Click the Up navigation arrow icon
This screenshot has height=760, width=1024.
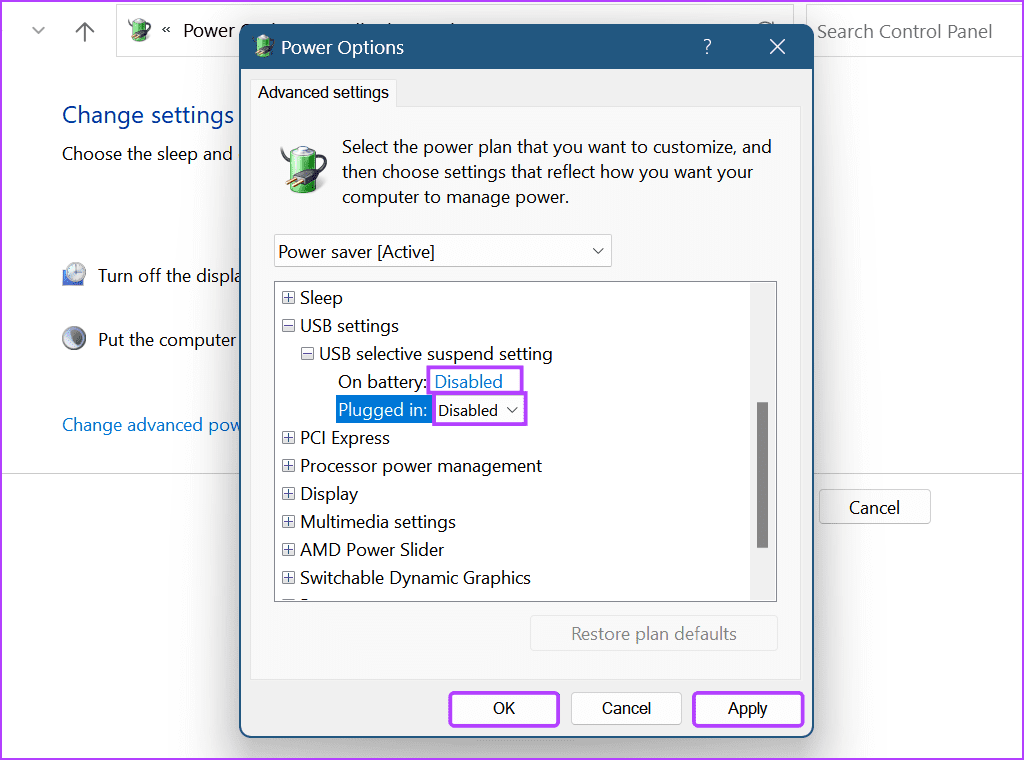point(83,30)
